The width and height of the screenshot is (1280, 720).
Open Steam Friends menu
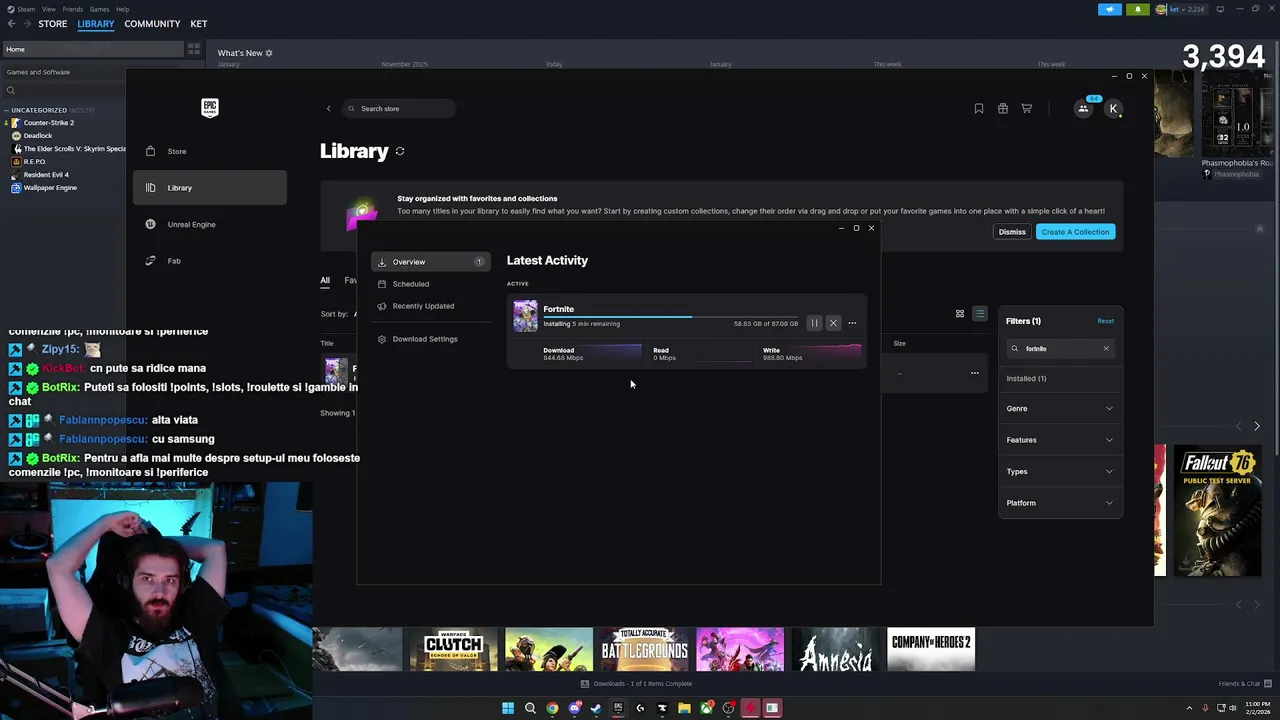coord(73,9)
